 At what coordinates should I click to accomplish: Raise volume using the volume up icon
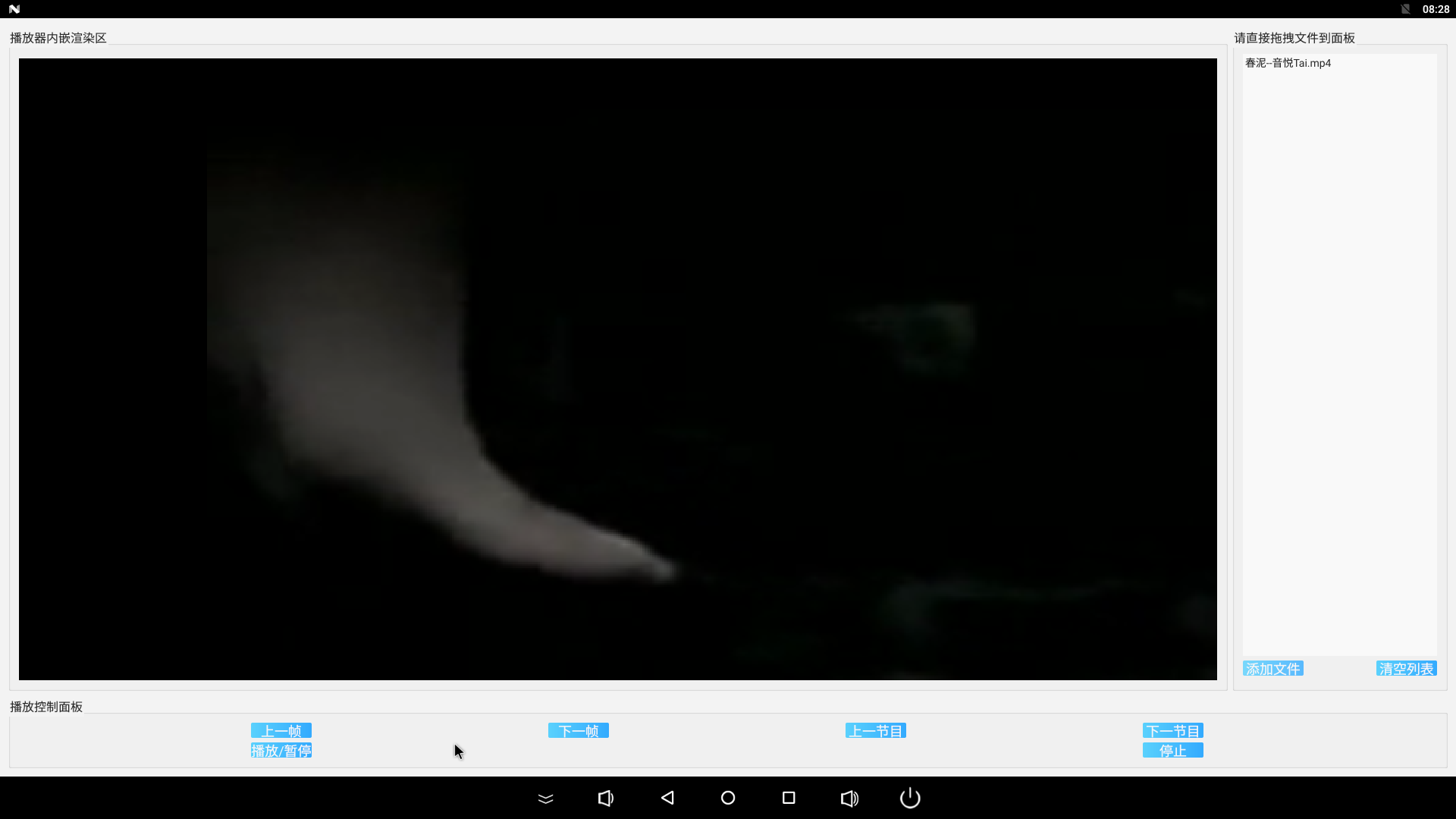click(x=850, y=798)
